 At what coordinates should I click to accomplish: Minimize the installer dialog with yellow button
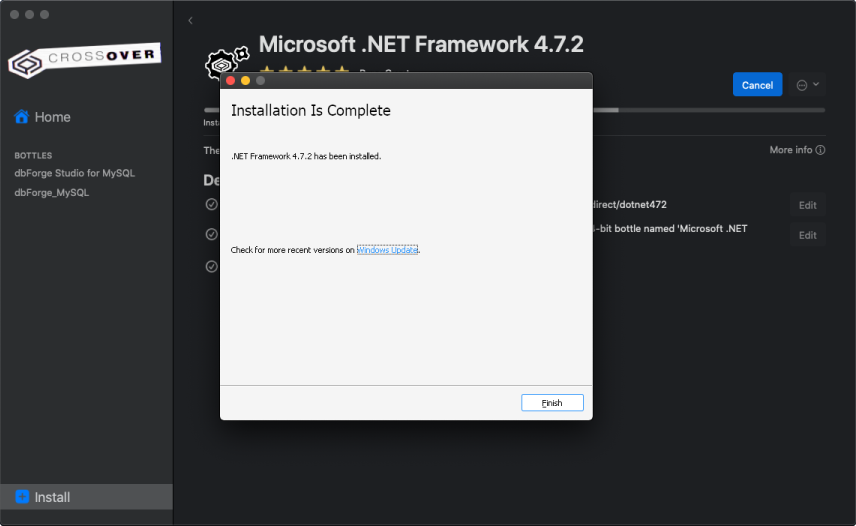(x=246, y=80)
